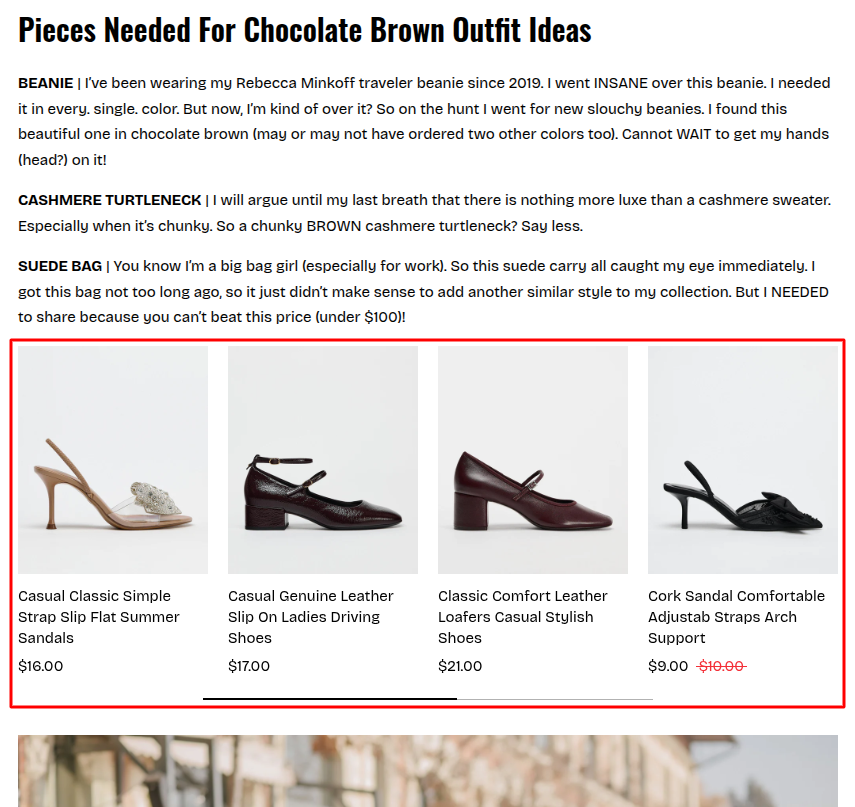
Task: Click the bold CASHMERE TURTLENECK label
Action: point(110,201)
